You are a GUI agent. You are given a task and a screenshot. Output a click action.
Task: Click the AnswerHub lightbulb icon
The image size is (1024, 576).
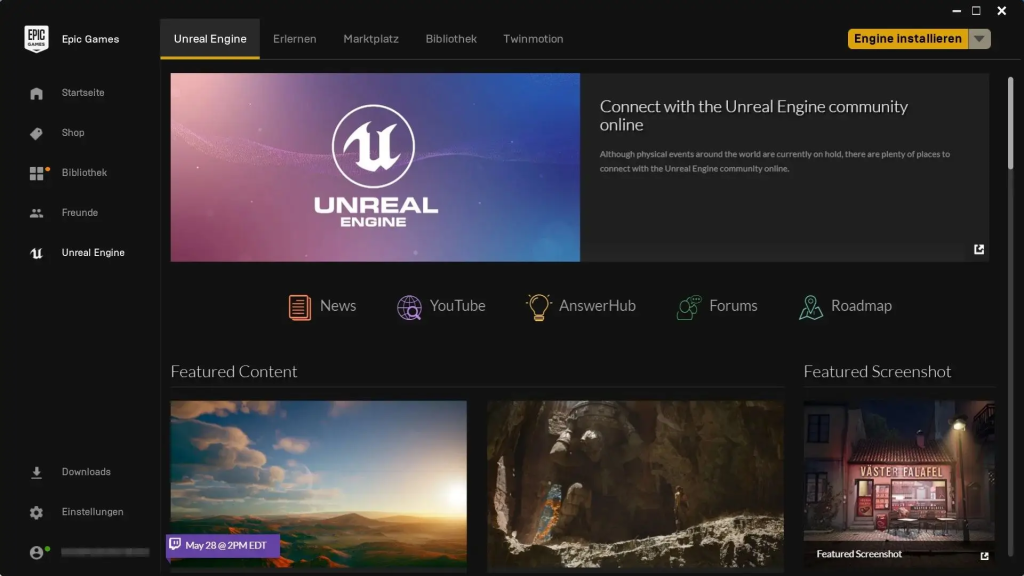(539, 306)
